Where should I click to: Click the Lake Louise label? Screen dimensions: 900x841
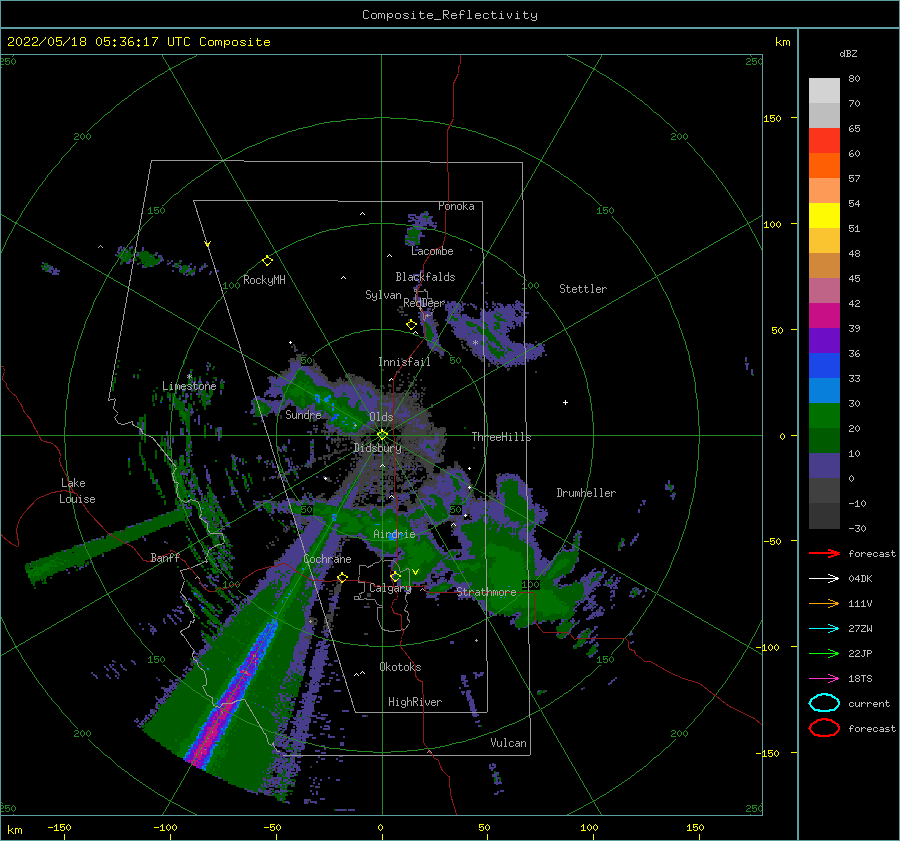(x=77, y=491)
